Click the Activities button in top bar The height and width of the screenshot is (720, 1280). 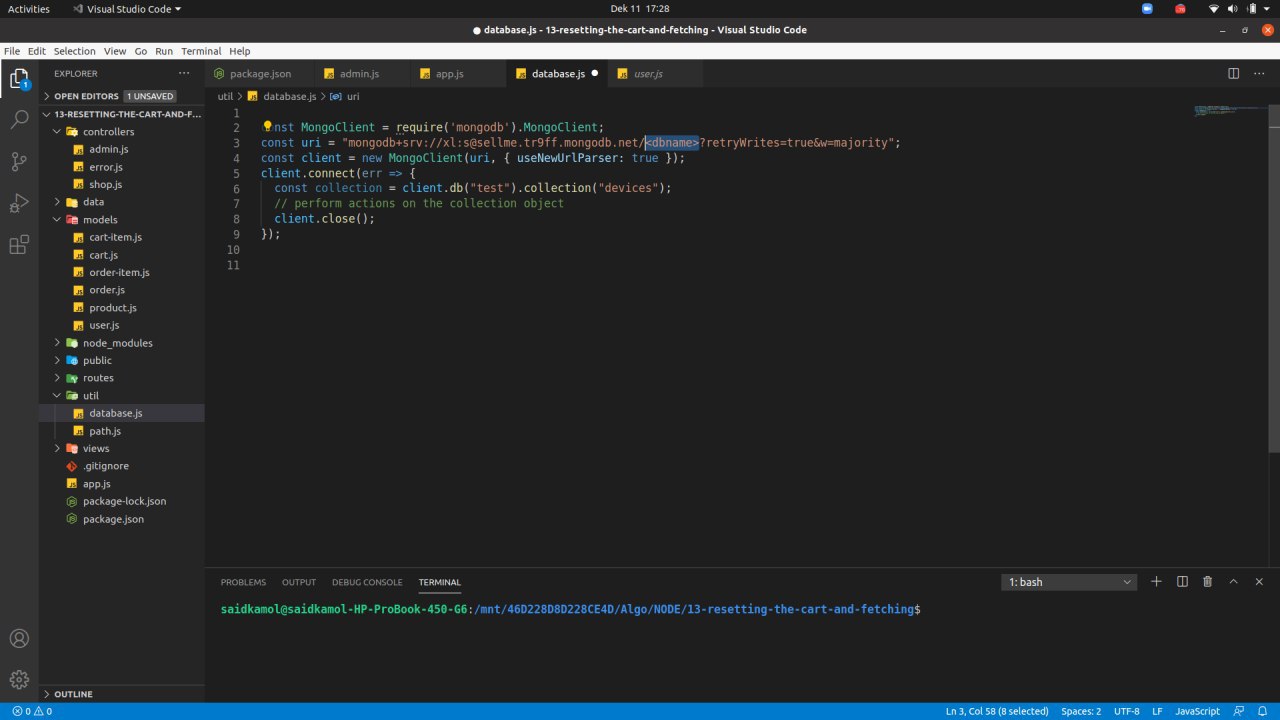29,9
